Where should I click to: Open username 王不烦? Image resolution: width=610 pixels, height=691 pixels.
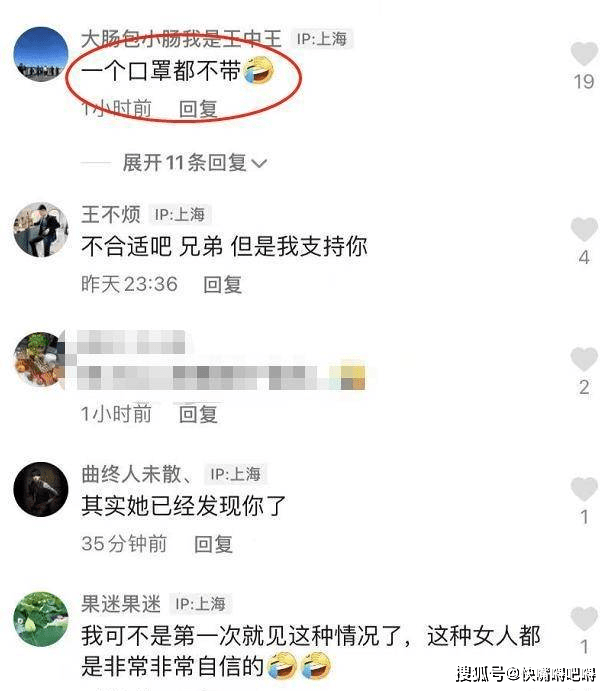(x=111, y=215)
